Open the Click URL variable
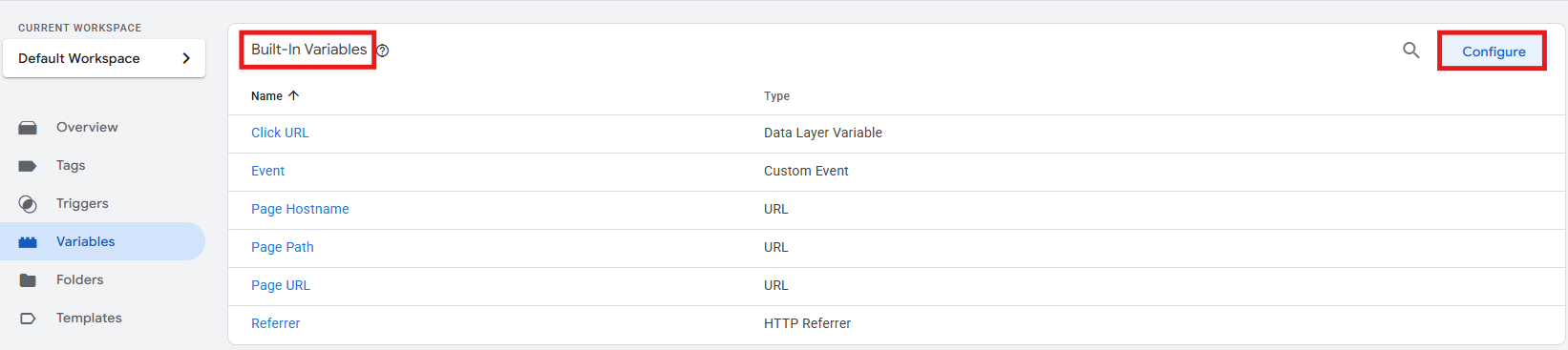1568x350 pixels. (x=280, y=133)
